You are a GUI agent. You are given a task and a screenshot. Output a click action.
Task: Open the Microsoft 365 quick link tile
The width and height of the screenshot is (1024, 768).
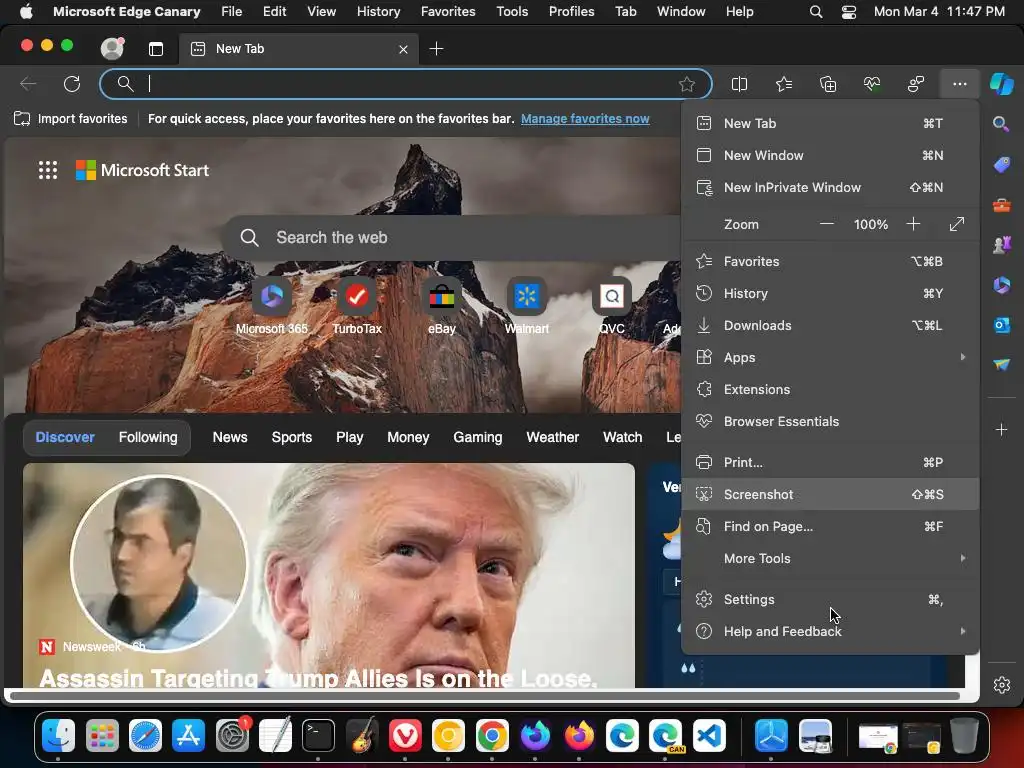tap(272, 306)
